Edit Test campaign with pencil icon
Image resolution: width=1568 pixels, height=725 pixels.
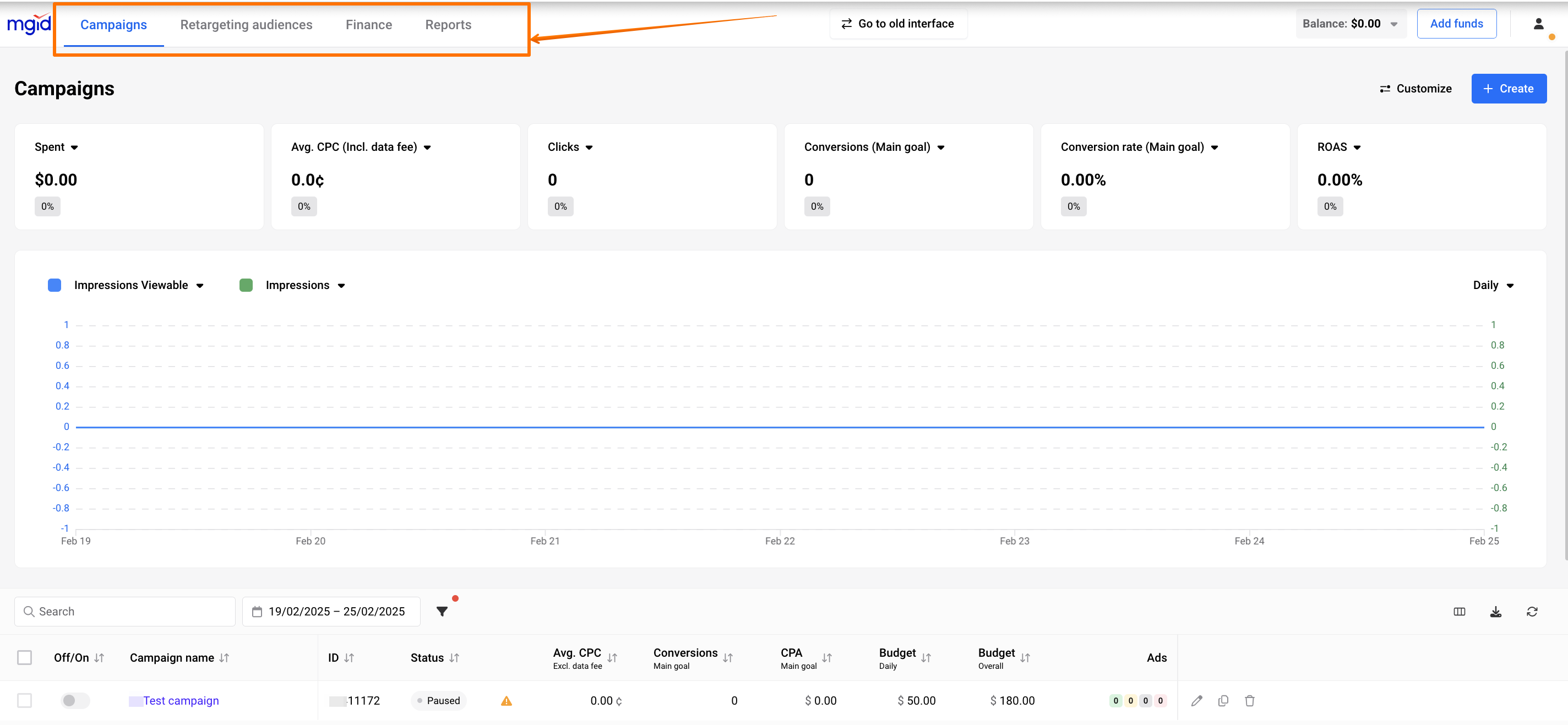pyautogui.click(x=1196, y=700)
